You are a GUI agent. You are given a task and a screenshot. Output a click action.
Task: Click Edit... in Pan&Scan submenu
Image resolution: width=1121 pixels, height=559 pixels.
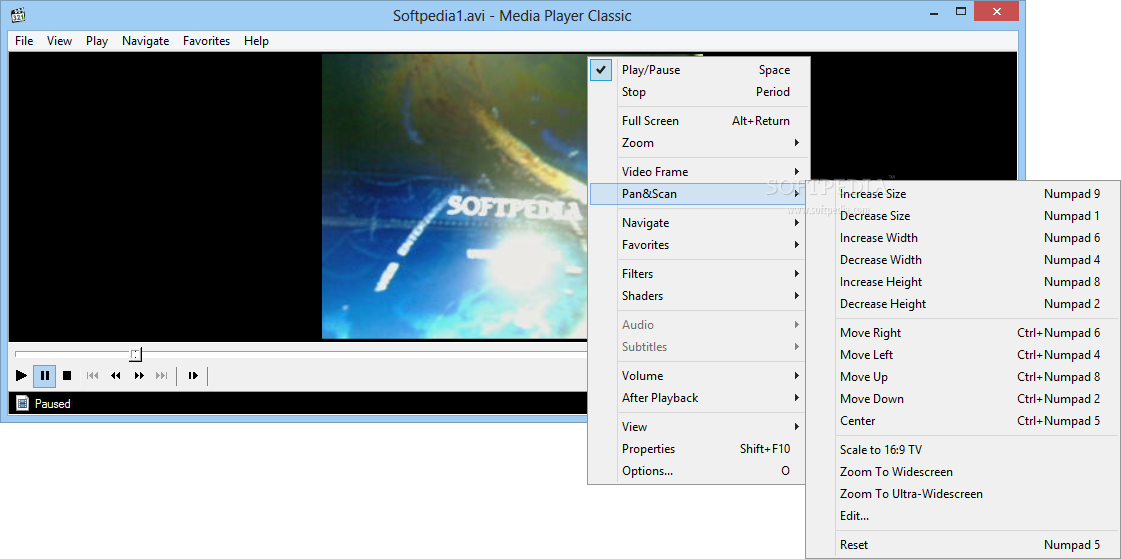[963, 515]
